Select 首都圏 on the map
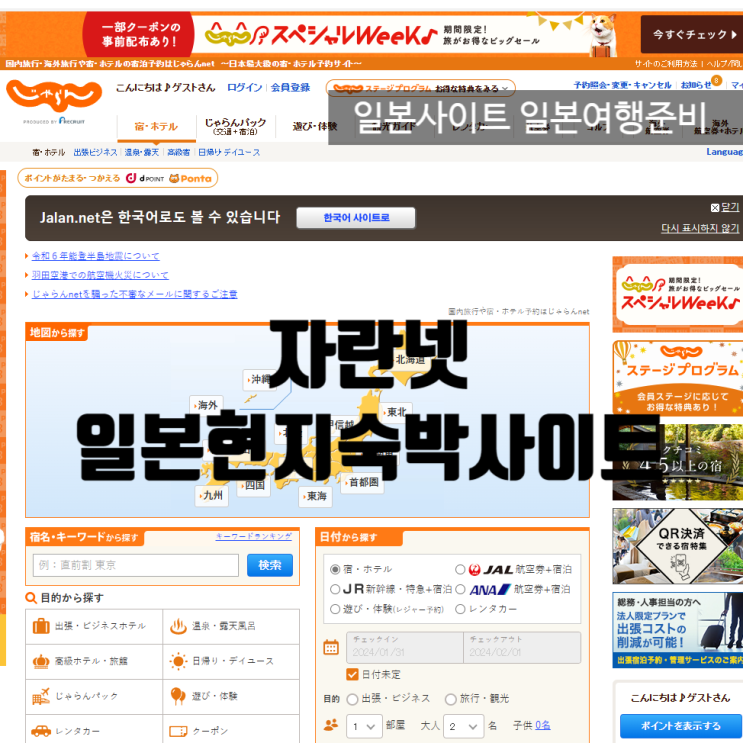This screenshot has width=743, height=743. pos(362,482)
